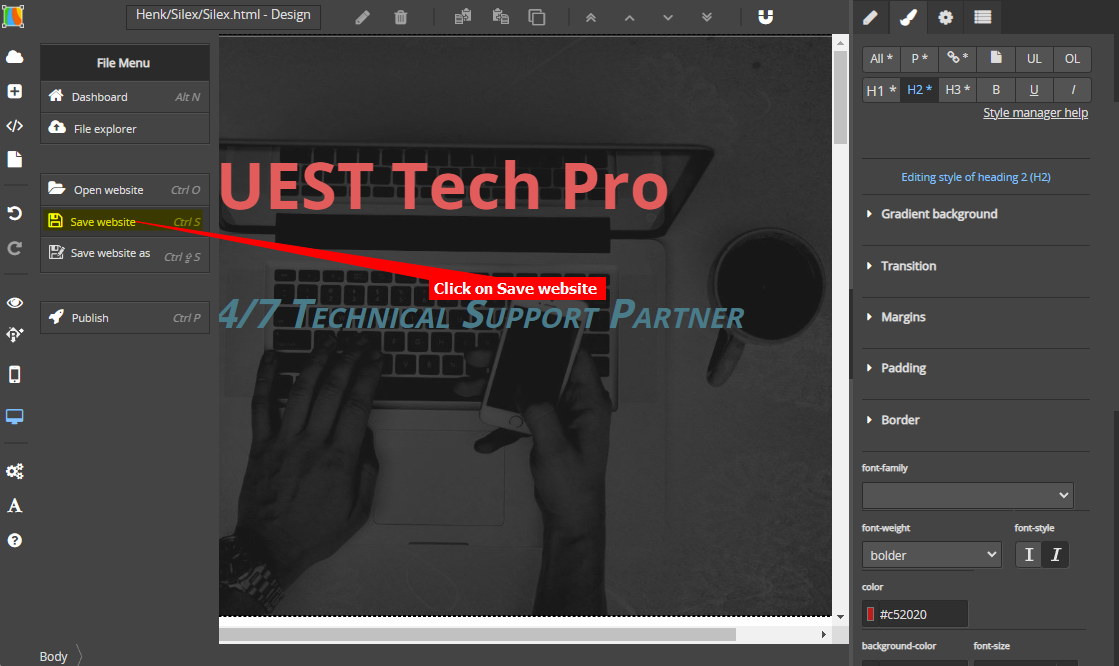Choose Publish menu item

[125, 318]
